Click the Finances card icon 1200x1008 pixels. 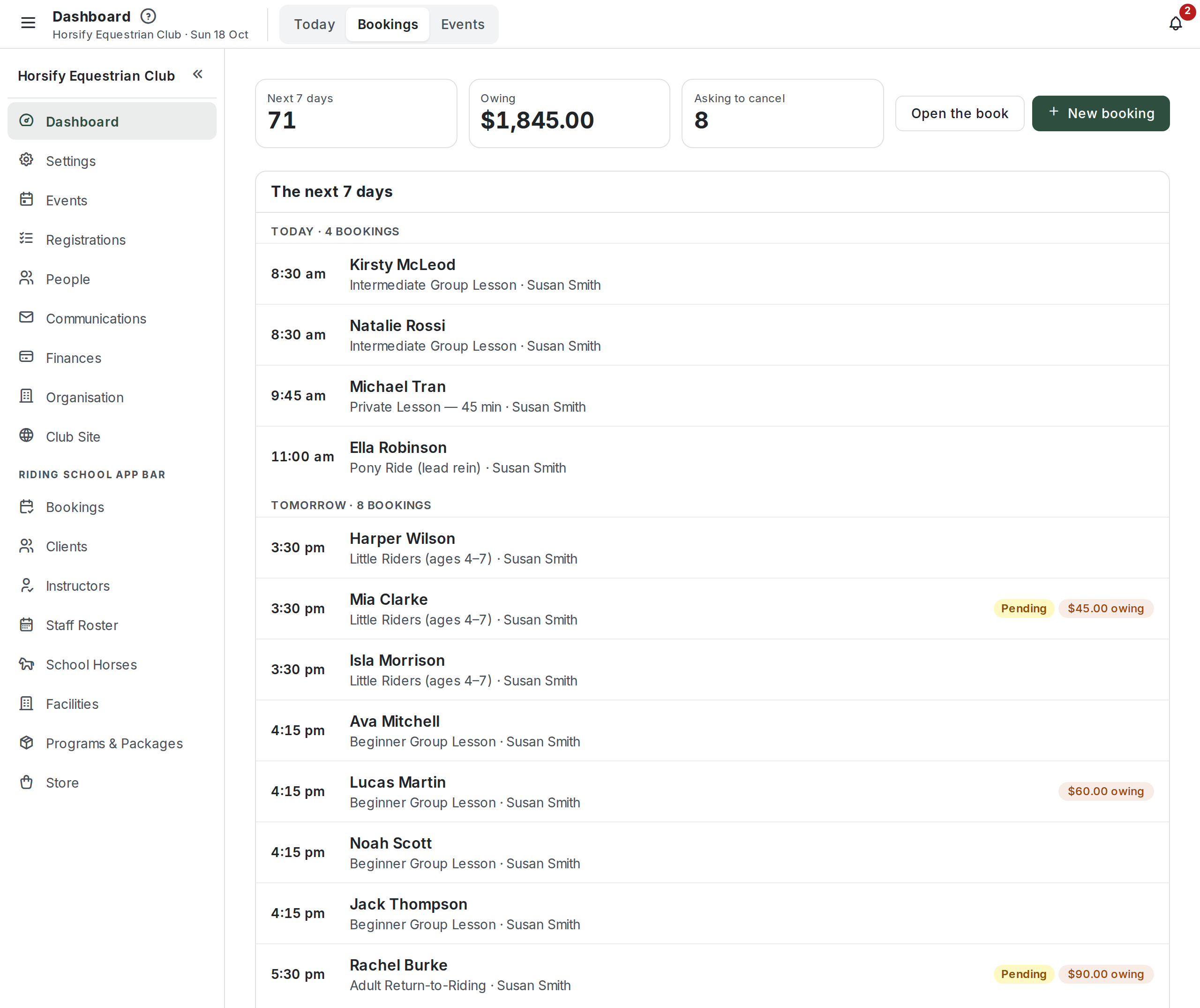(x=26, y=357)
